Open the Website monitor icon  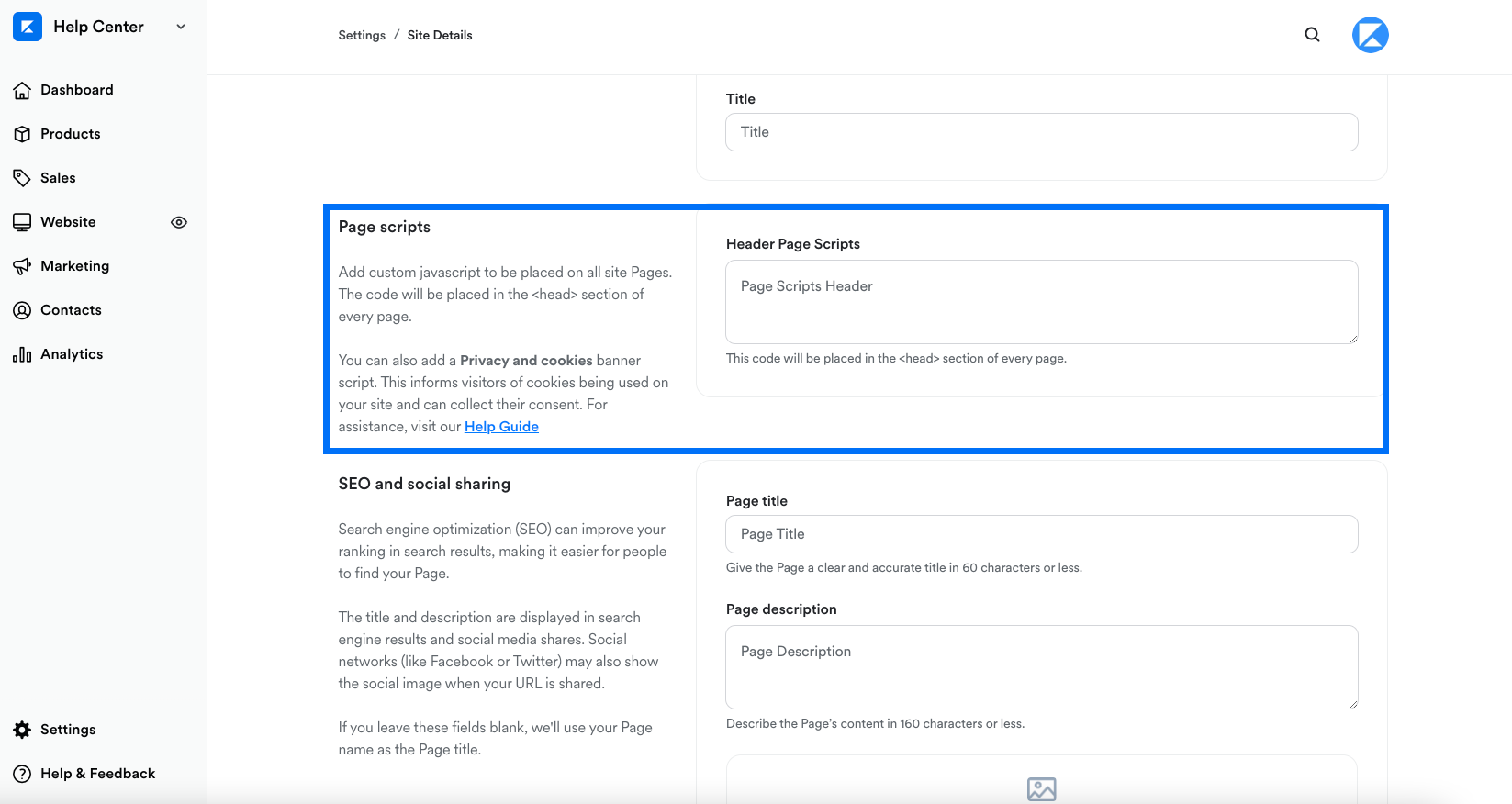click(22, 222)
